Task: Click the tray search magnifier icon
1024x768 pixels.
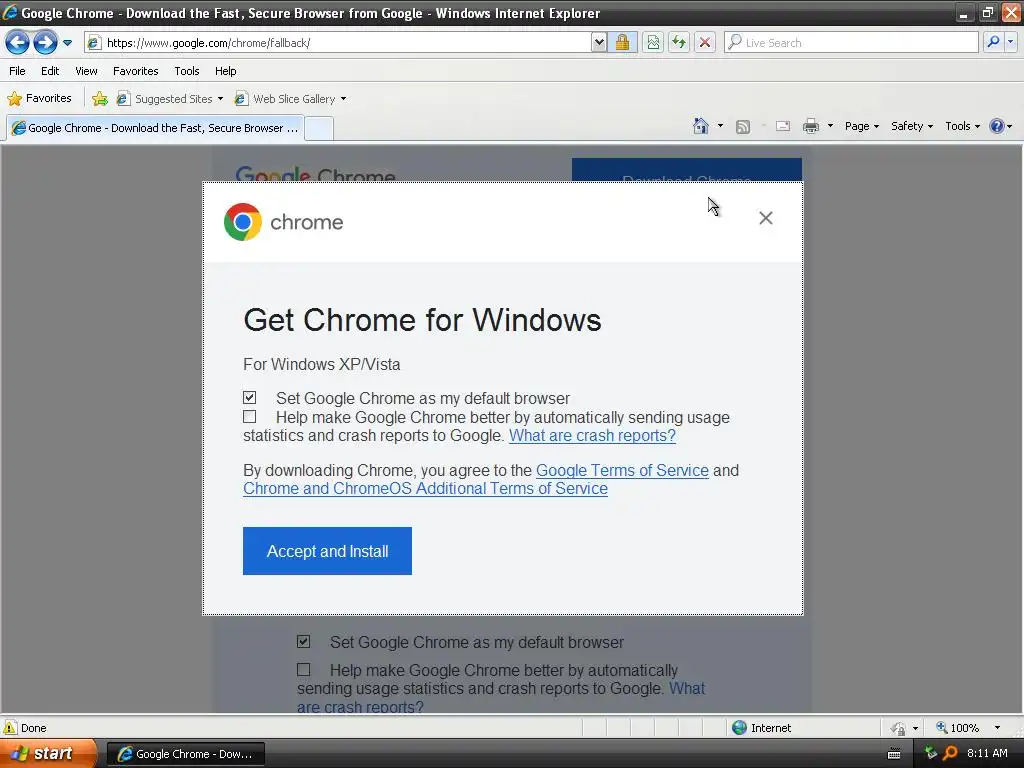Action: [x=950, y=754]
